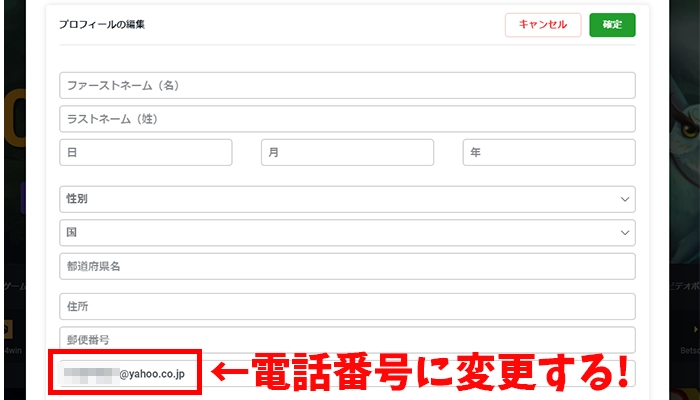
Task: Open the 国 country selection dropdown
Action: coord(347,232)
